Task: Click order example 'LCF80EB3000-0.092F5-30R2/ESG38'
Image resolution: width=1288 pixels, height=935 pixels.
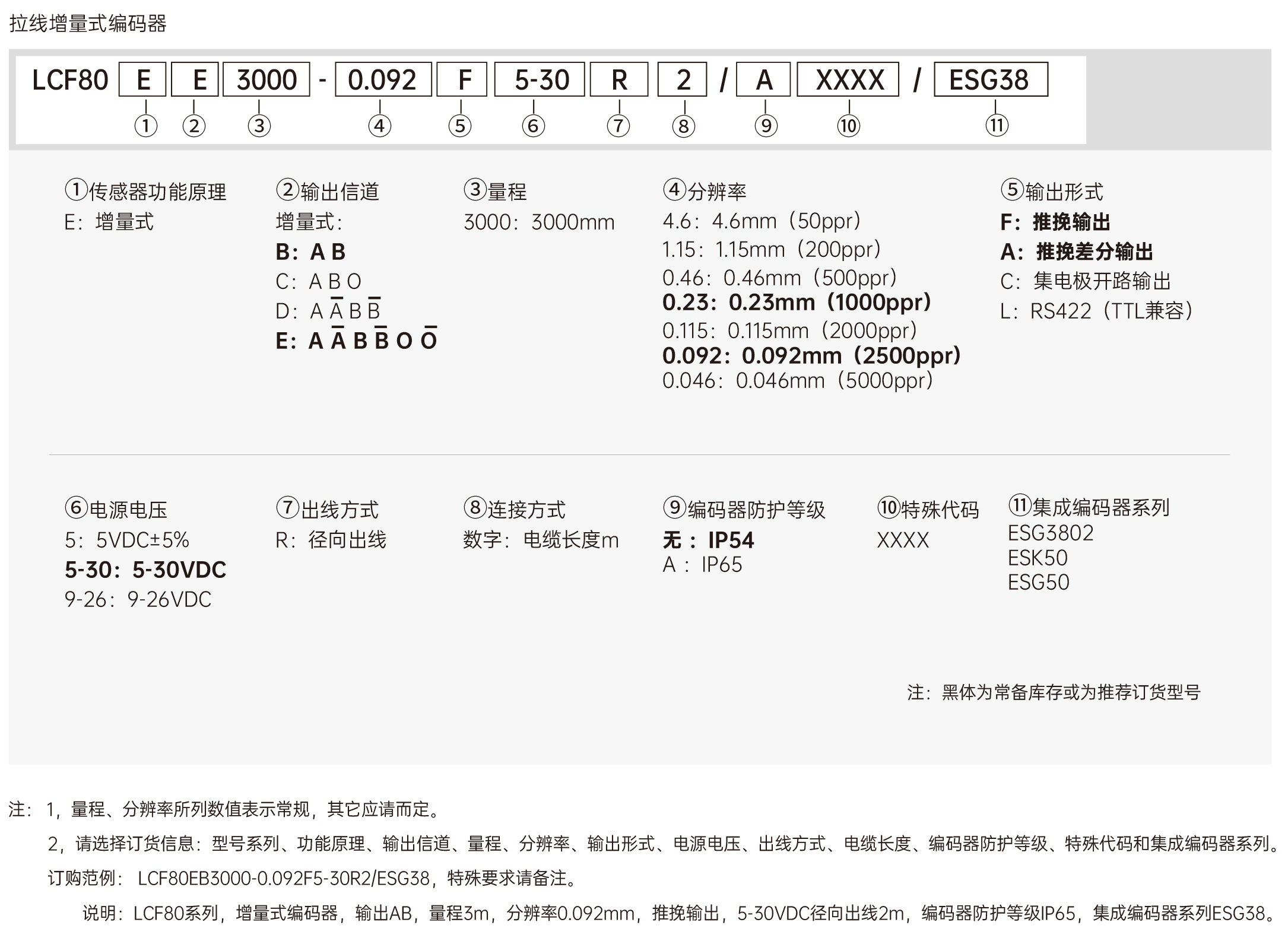Action: coord(284,877)
